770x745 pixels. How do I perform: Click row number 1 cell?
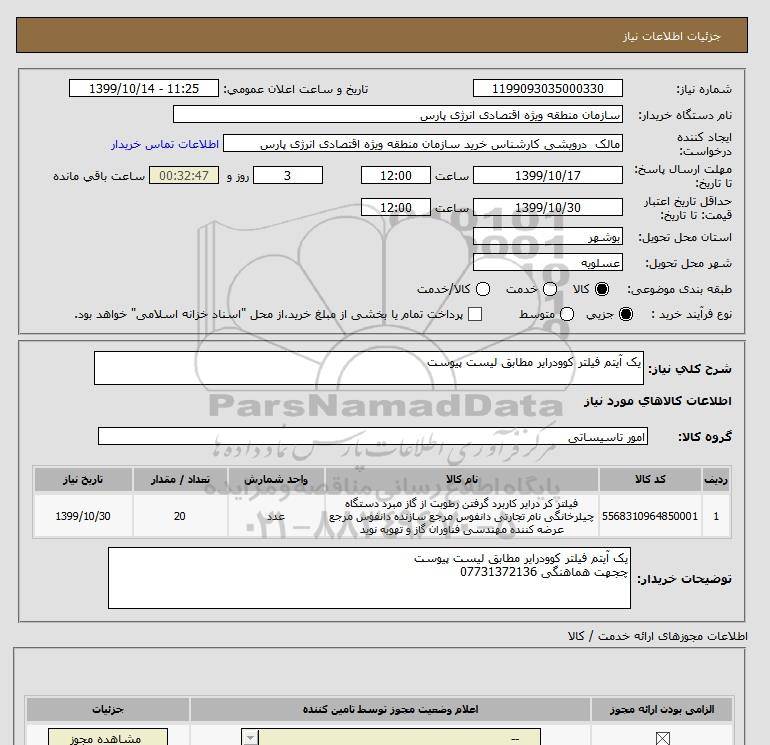point(716,516)
